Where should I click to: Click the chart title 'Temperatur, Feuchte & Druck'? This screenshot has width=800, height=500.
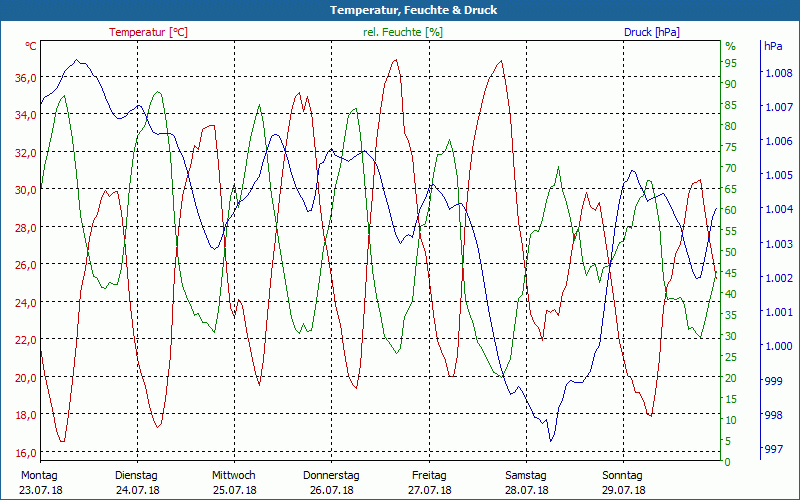click(x=400, y=10)
